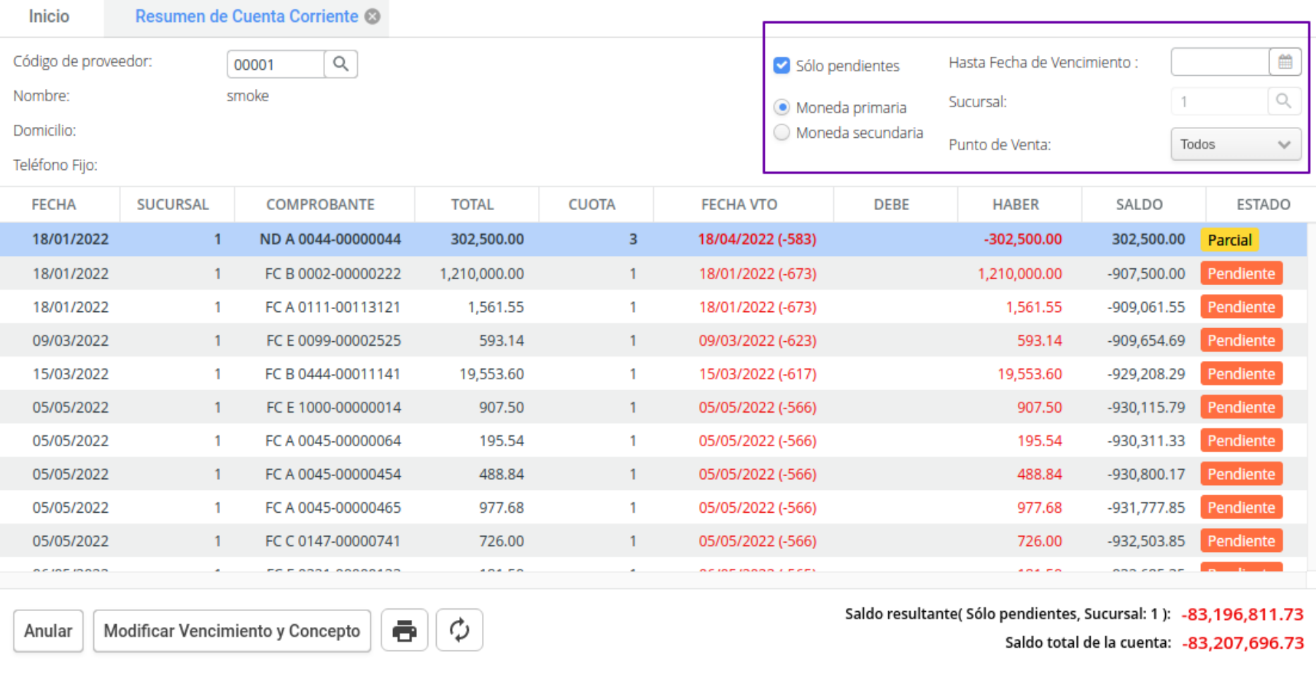Viewport: 1316px width, 688px height.
Task: Click the first 18/01/2022 date cell
Action: (x=70, y=240)
